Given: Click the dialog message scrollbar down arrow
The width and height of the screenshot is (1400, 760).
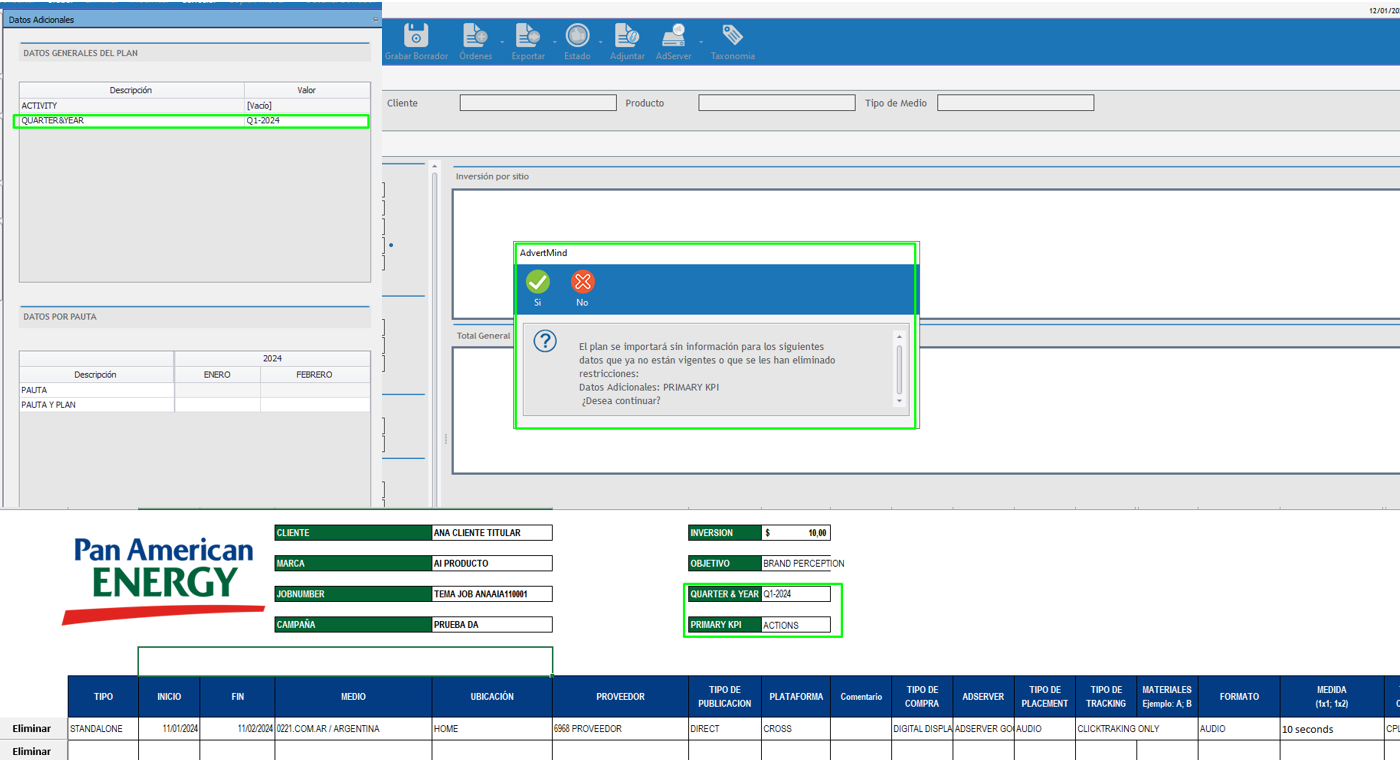Looking at the screenshot, I should point(899,401).
